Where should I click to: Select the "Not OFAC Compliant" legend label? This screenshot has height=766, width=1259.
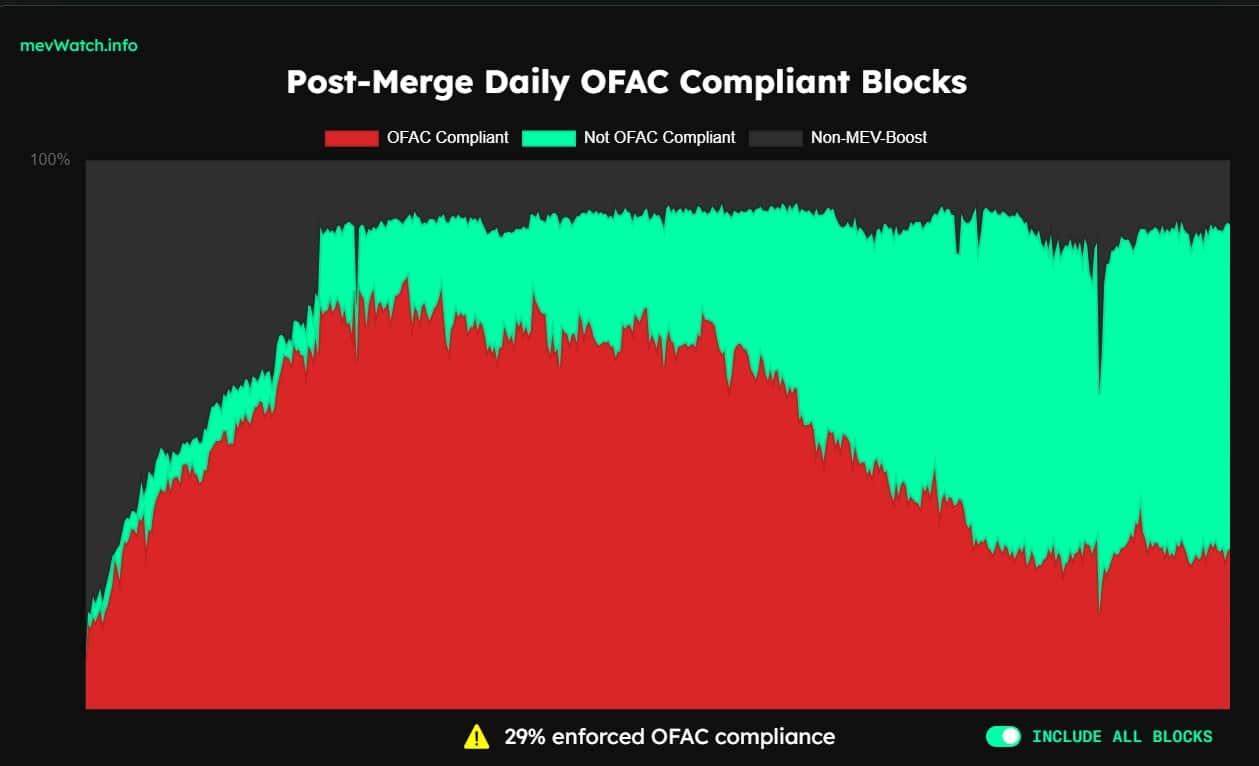coord(659,138)
